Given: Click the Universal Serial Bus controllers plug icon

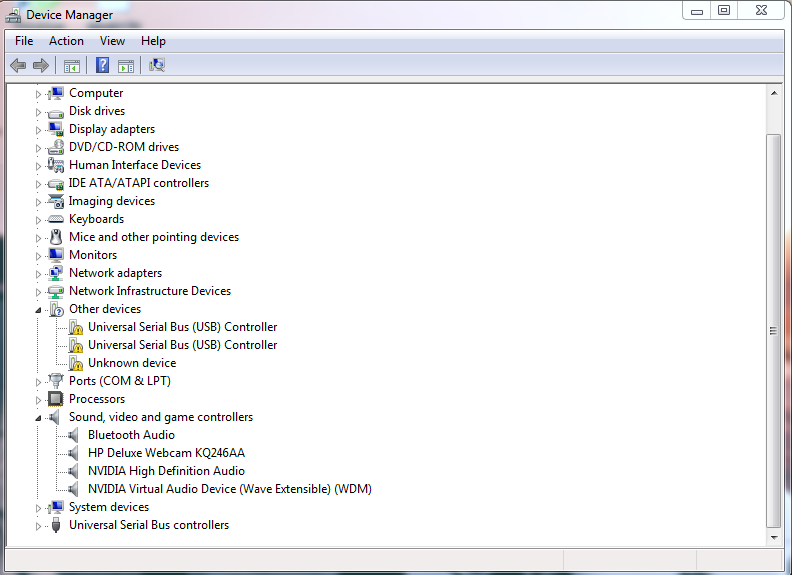Looking at the screenshot, I should (x=56, y=524).
